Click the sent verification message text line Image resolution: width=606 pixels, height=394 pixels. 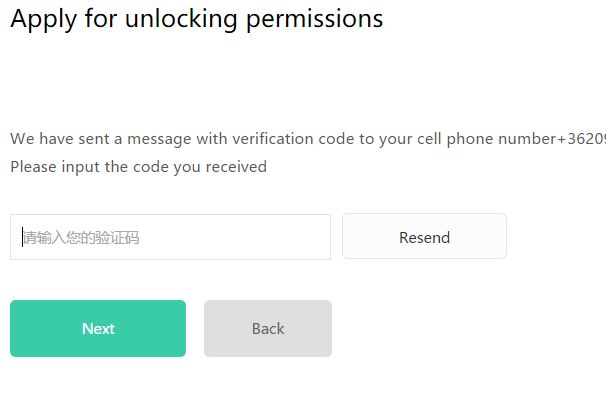tap(308, 139)
